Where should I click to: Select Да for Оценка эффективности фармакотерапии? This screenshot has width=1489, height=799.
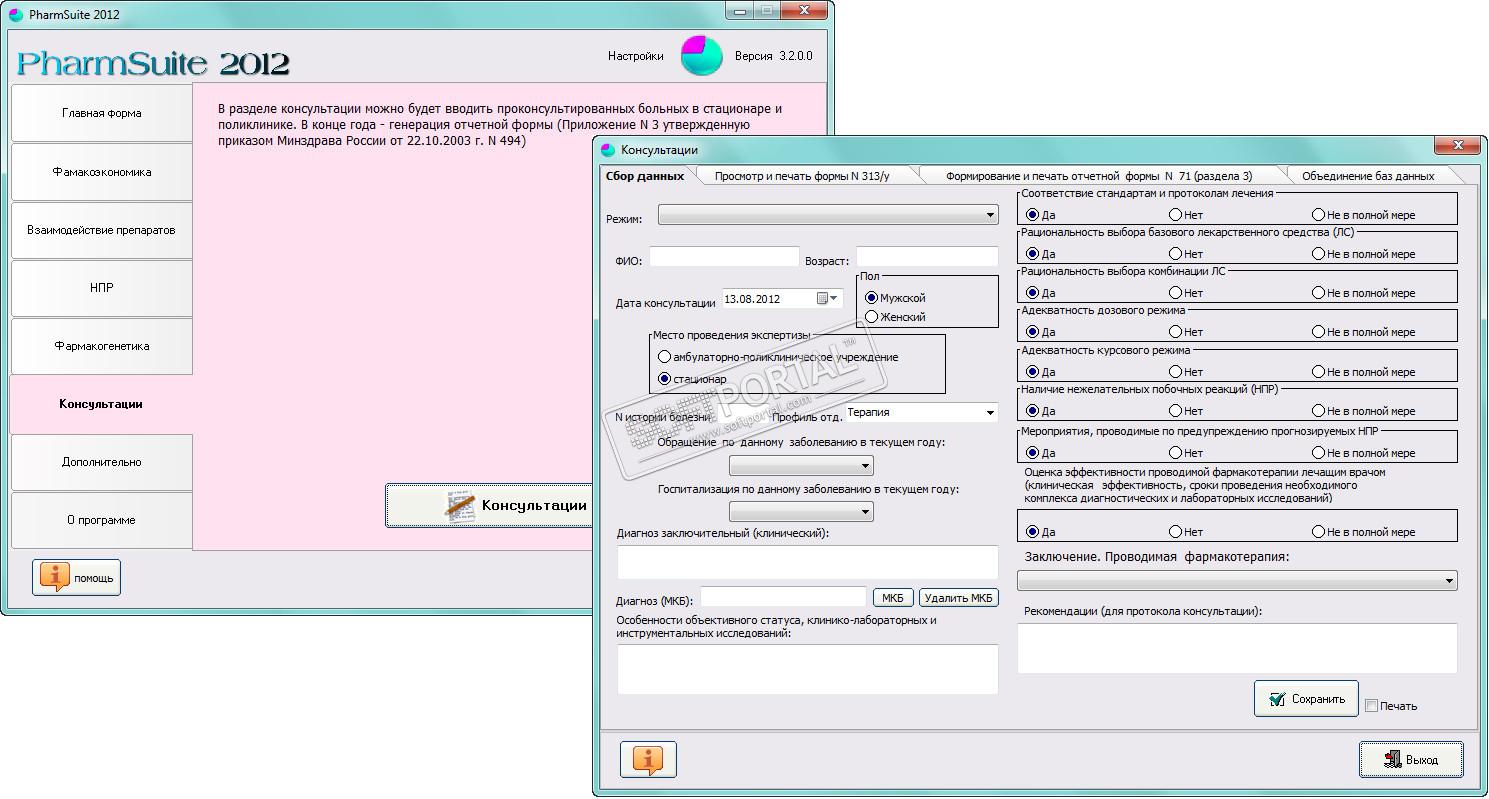[x=1033, y=532]
